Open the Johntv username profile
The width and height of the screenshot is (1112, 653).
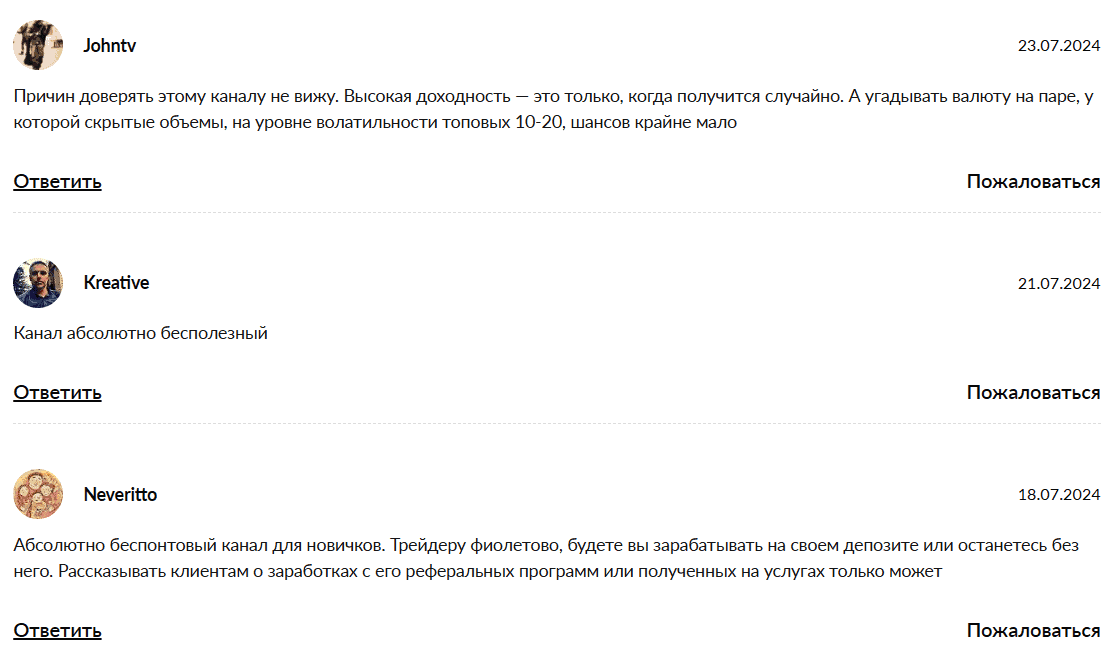point(110,46)
